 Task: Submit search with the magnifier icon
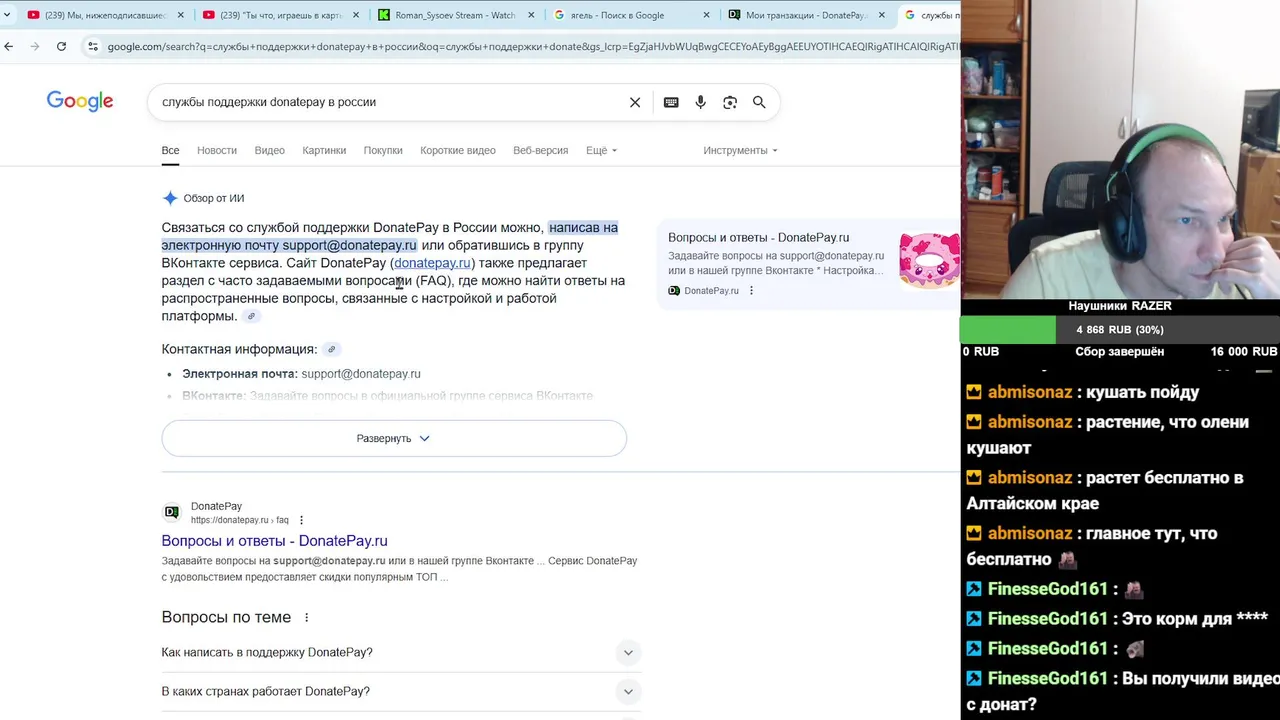pos(759,102)
